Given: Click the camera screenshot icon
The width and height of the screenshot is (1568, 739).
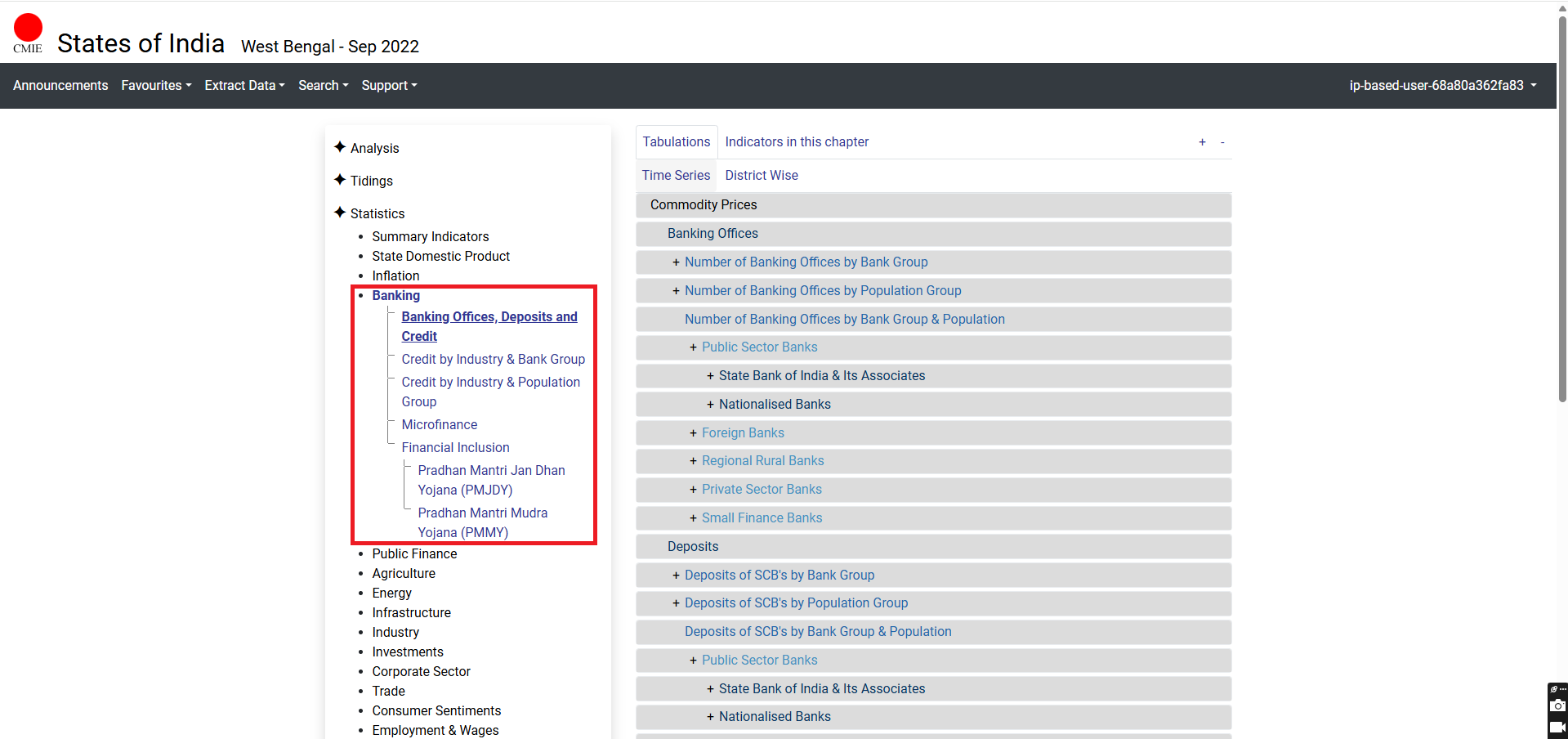Looking at the screenshot, I should click(1557, 705).
